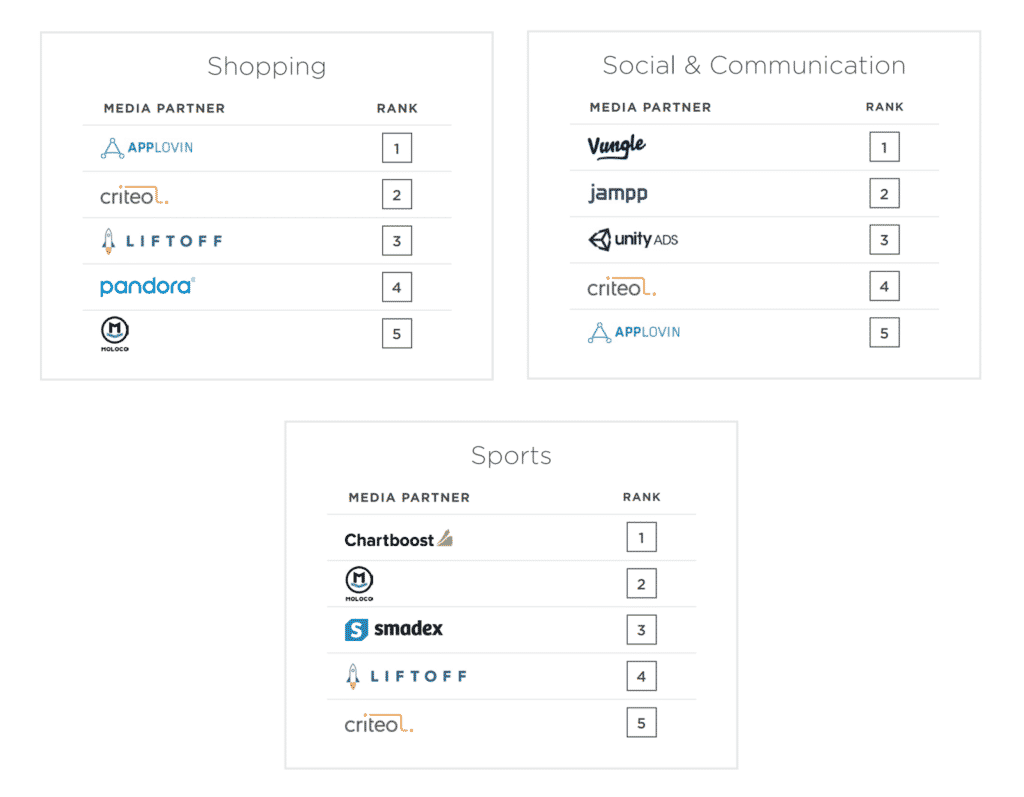Select the Chartboost logo in Sports table

coord(398,540)
